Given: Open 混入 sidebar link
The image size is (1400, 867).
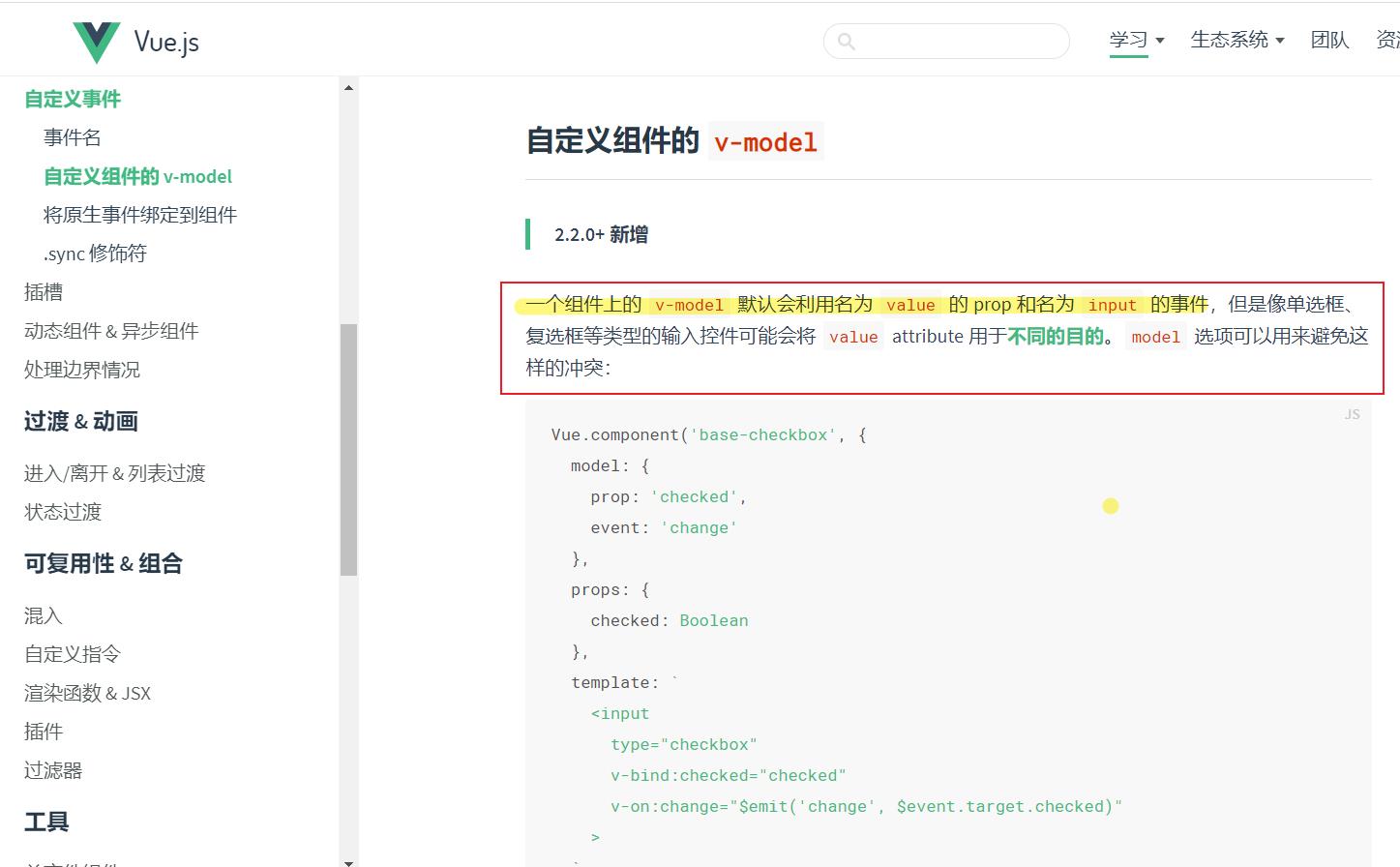Looking at the screenshot, I should tap(44, 615).
